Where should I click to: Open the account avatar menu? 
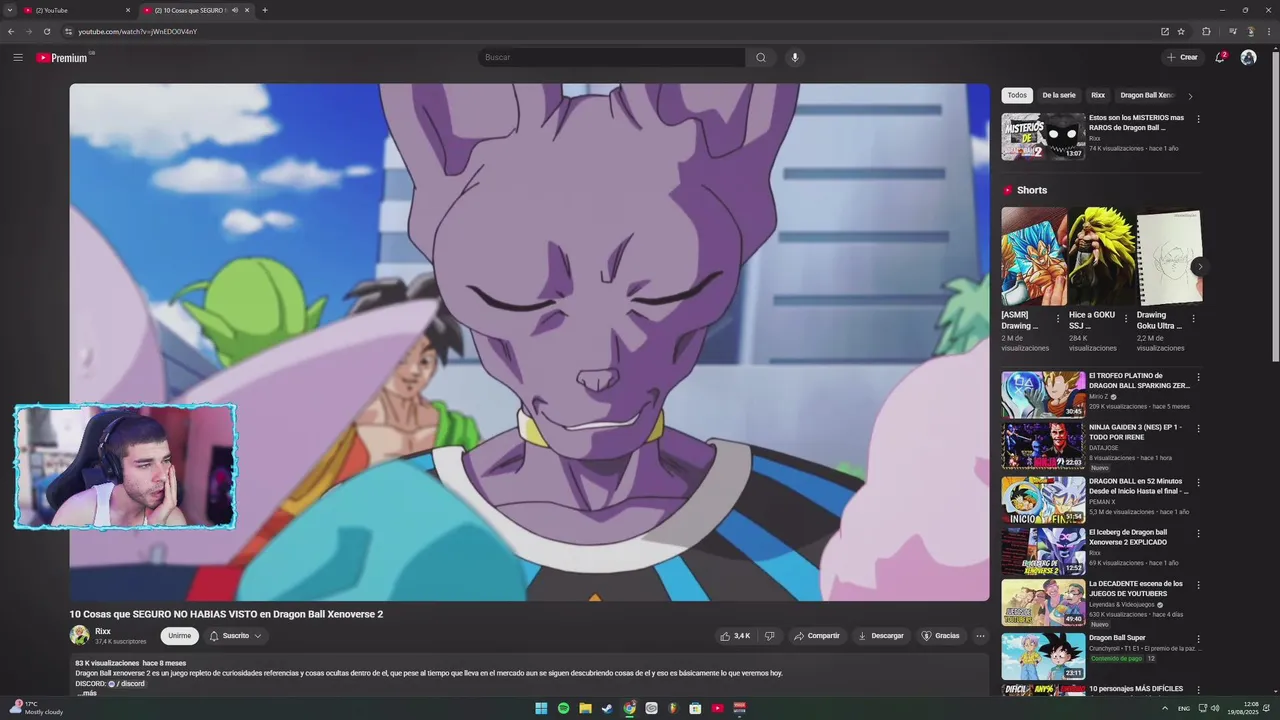1248,57
